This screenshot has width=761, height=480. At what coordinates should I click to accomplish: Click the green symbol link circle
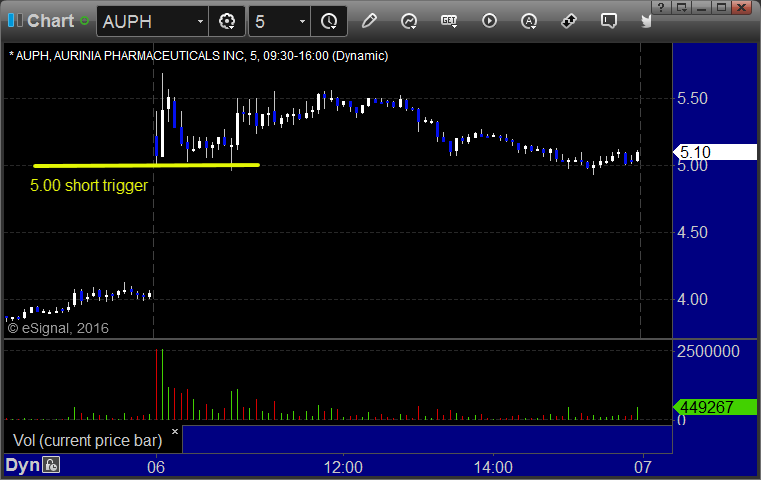click(84, 21)
